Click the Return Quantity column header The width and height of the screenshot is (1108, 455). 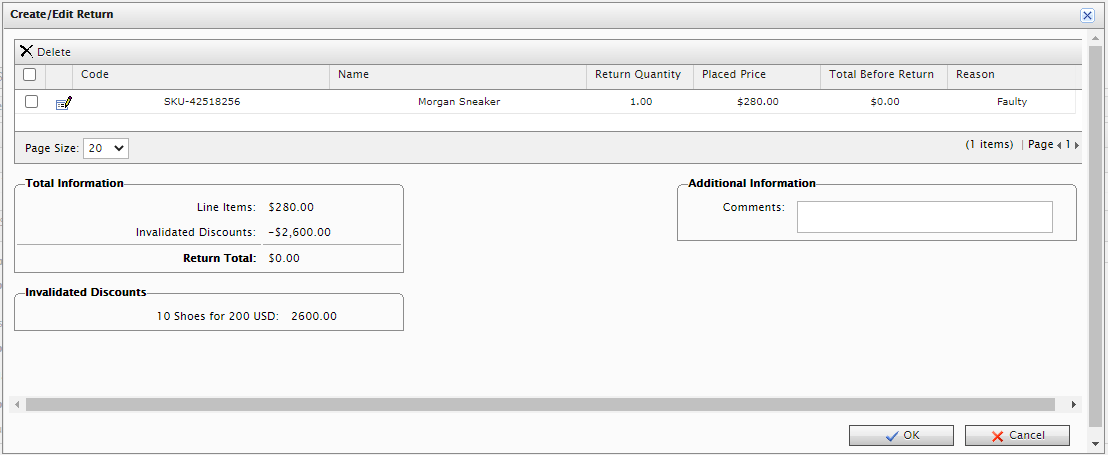[x=638, y=75]
